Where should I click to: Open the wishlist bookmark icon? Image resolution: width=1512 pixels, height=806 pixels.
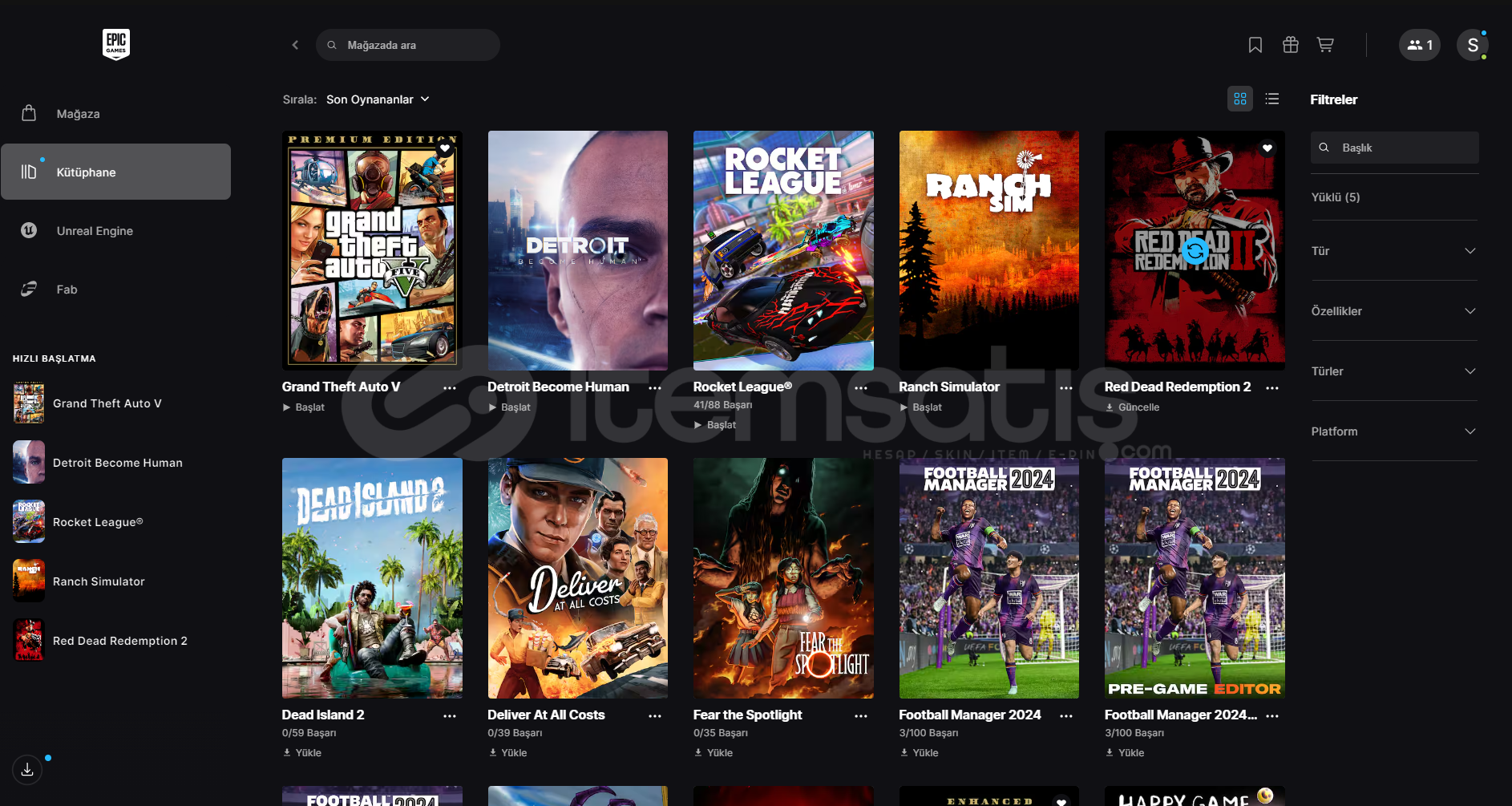tap(1255, 45)
